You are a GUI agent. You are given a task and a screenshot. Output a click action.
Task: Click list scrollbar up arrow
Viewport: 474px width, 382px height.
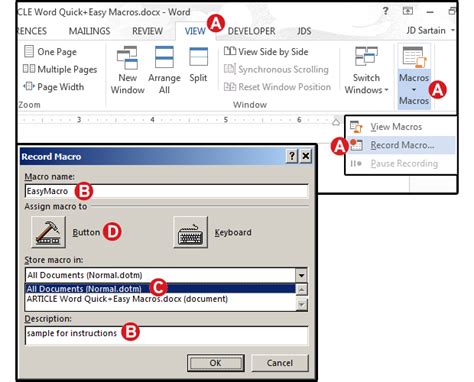point(301,289)
